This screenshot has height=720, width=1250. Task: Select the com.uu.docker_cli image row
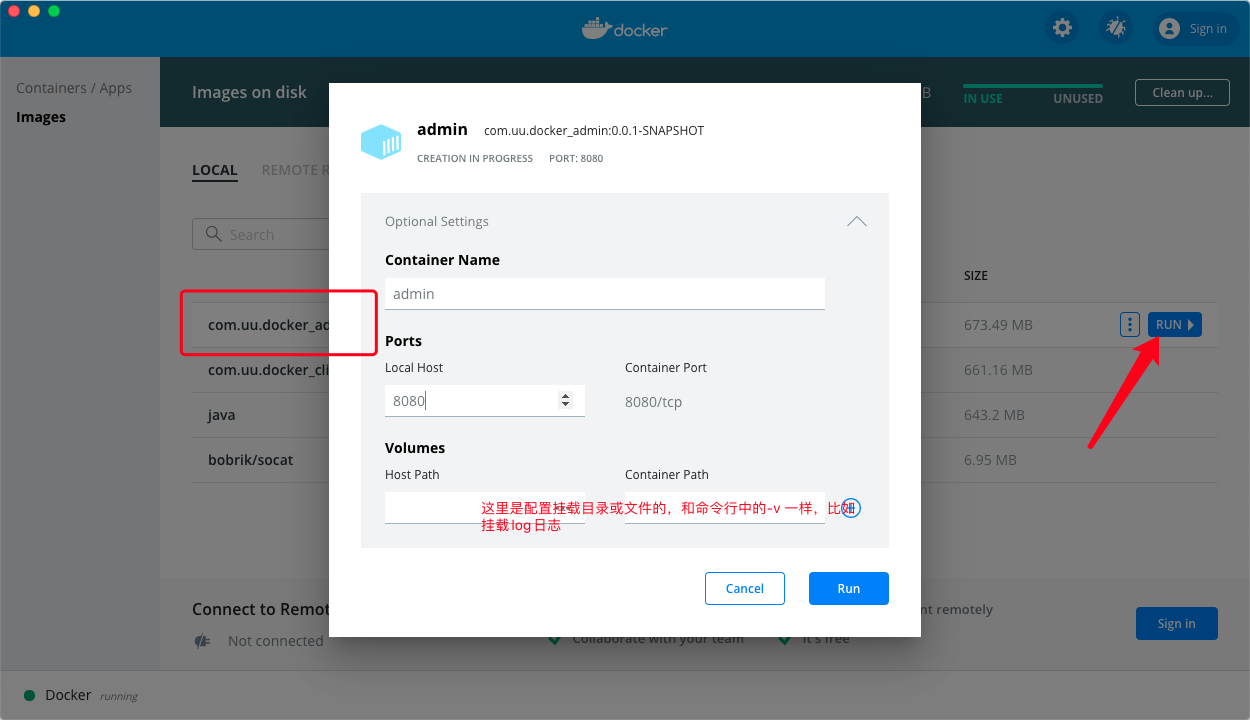704,370
